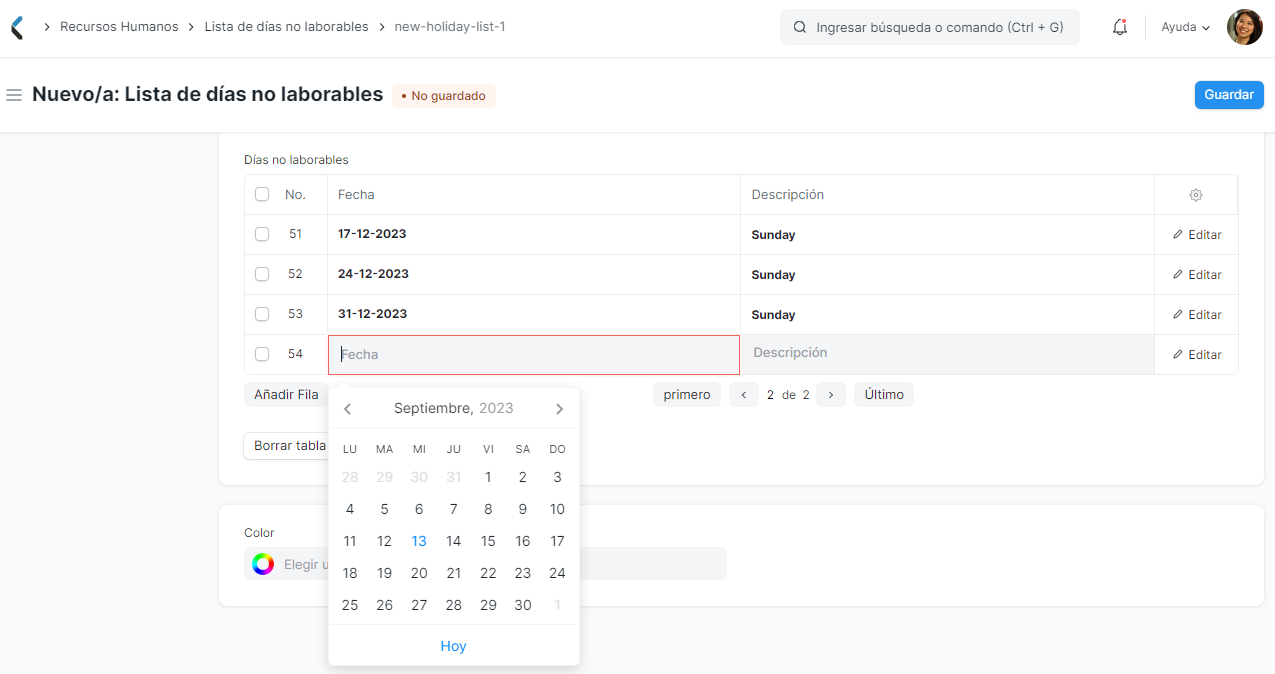
Task: Choose day 20 in the calendar
Action: 419,573
